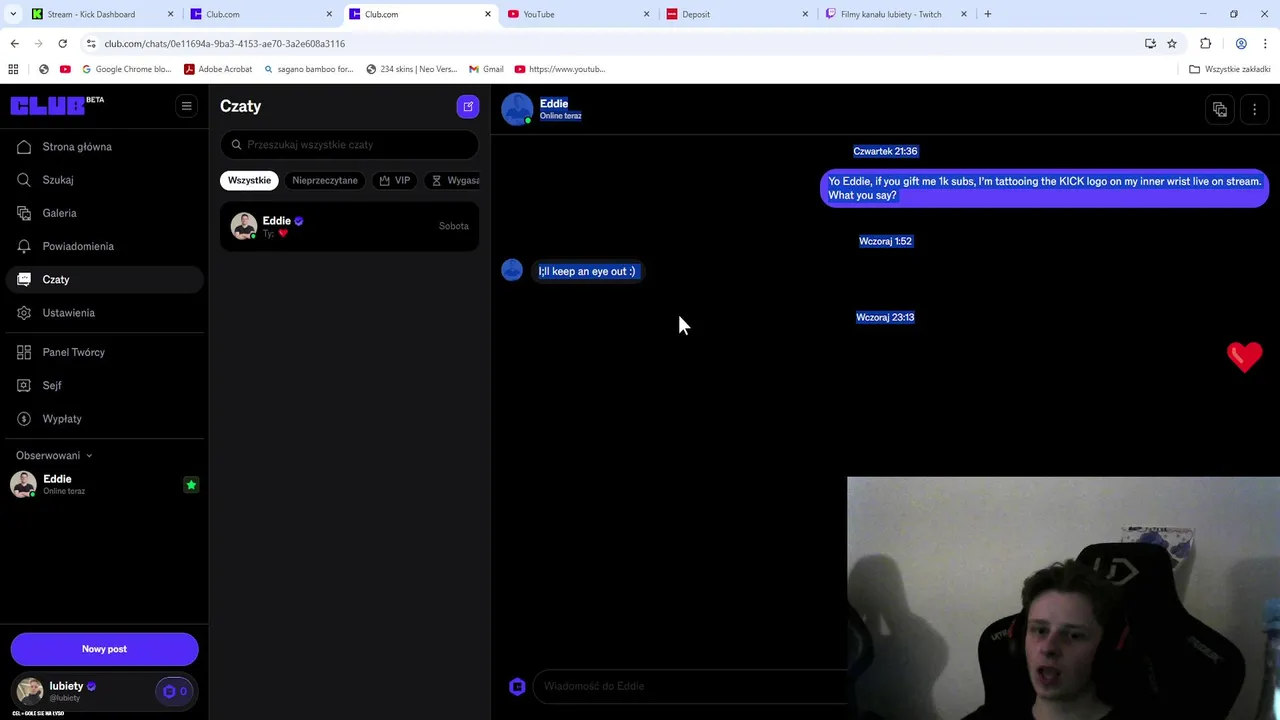The width and height of the screenshot is (1280, 720).
Task: Open Sejf vault
Action: pyautogui.click(x=104, y=385)
